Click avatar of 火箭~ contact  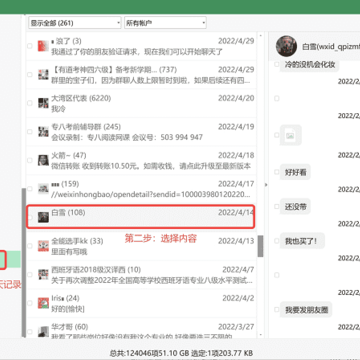tap(43, 160)
